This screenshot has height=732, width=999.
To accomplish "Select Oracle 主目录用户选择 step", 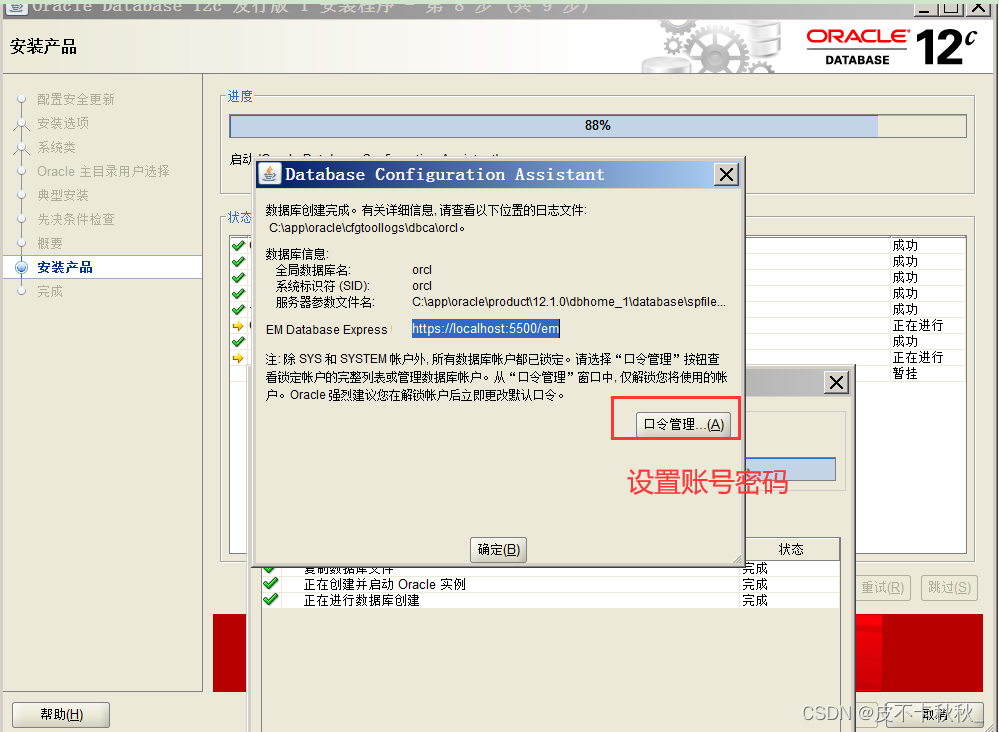I will pyautogui.click(x=103, y=171).
